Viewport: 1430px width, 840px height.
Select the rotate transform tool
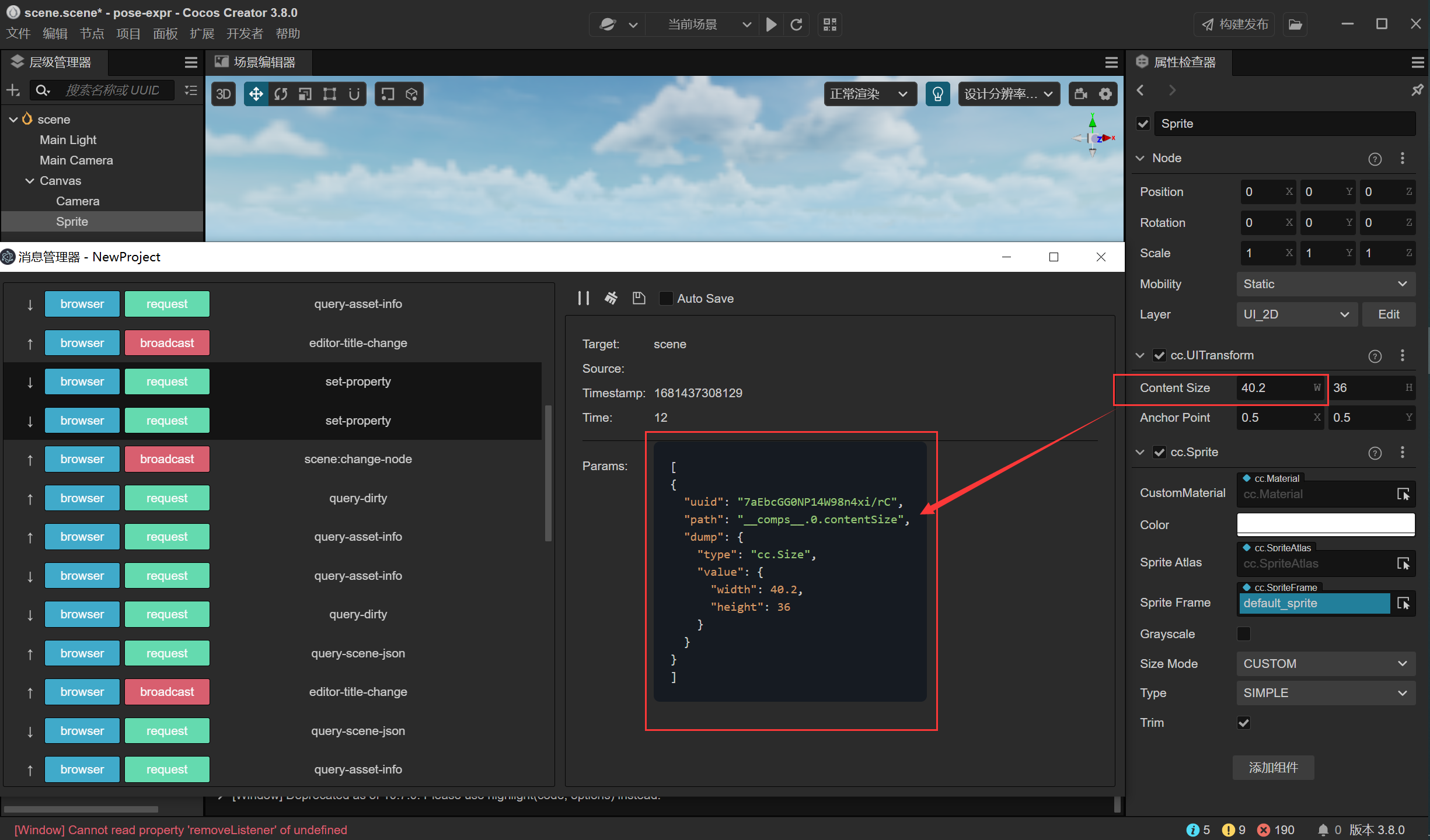pyautogui.click(x=281, y=94)
